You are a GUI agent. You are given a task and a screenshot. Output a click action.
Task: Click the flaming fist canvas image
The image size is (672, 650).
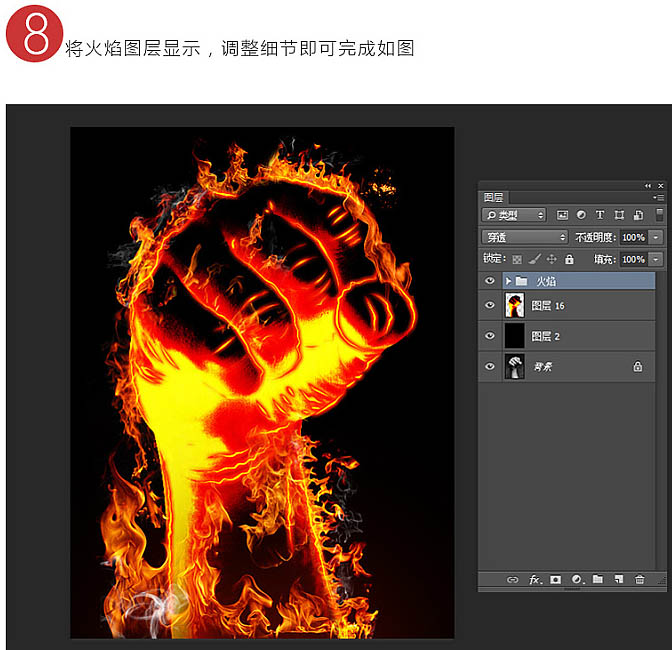click(262, 383)
